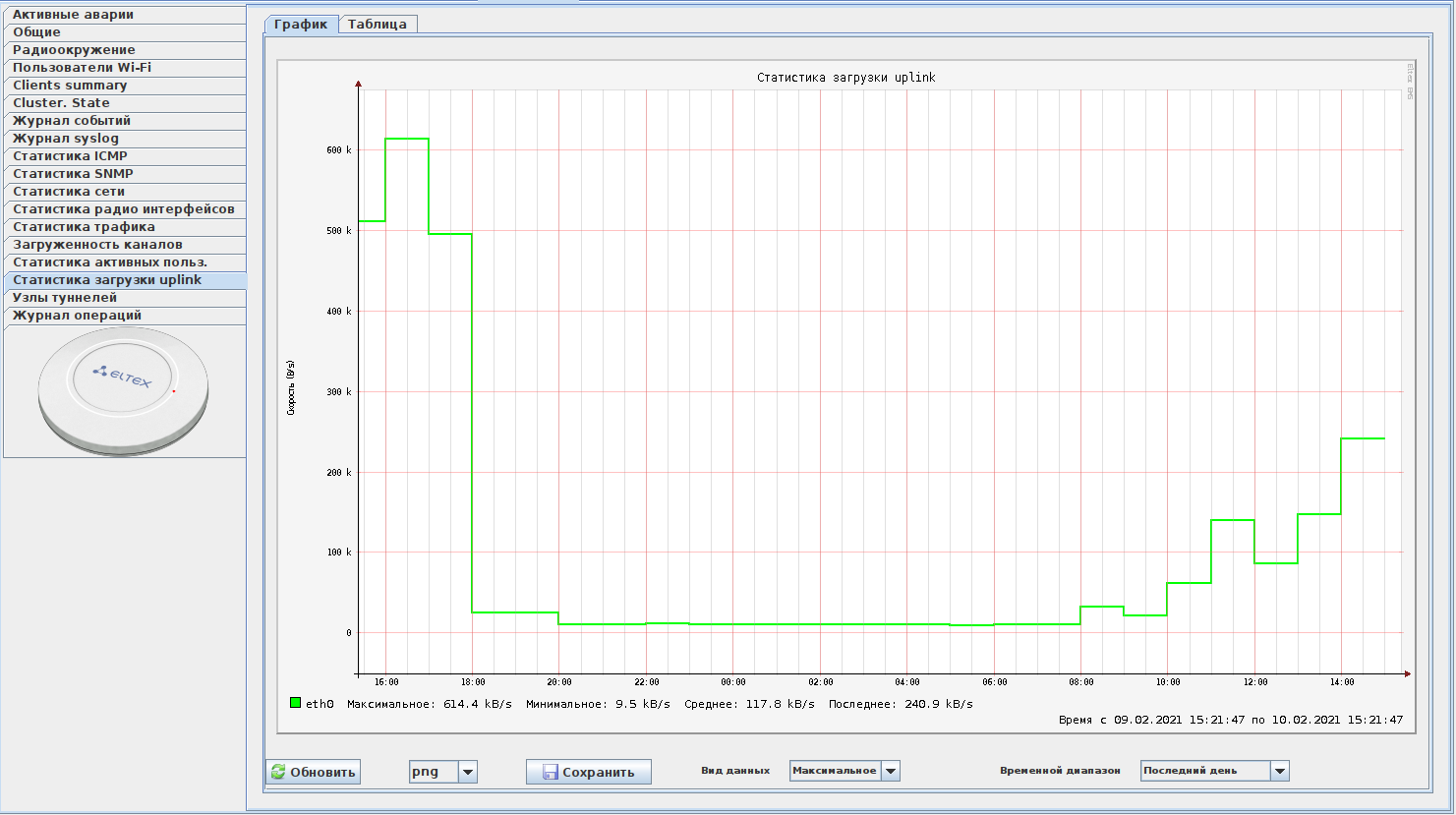Click the 00:00 x-axis time label

click(733, 682)
